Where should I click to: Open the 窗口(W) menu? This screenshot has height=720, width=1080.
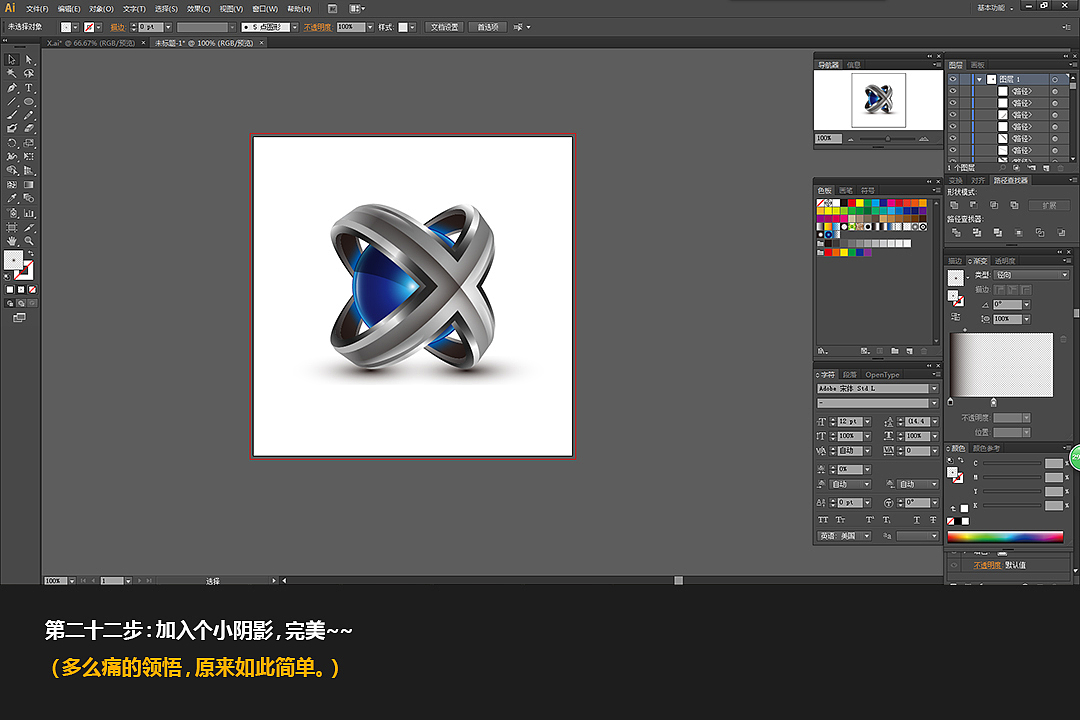click(265, 9)
